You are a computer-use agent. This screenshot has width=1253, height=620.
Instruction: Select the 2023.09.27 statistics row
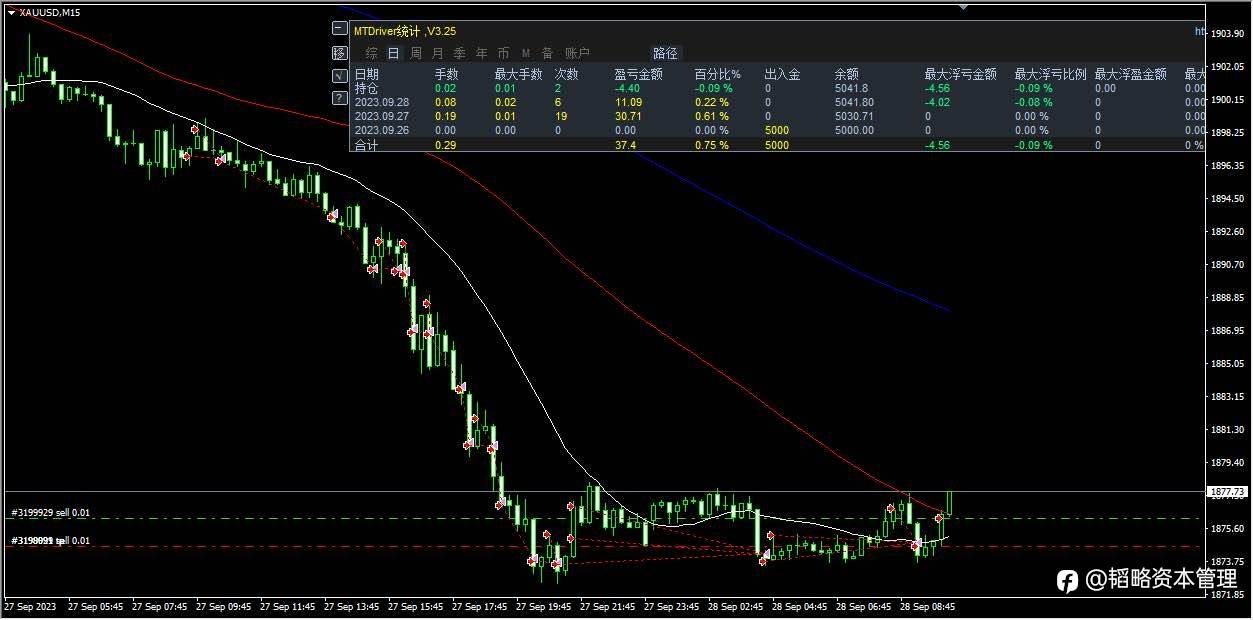[778, 116]
